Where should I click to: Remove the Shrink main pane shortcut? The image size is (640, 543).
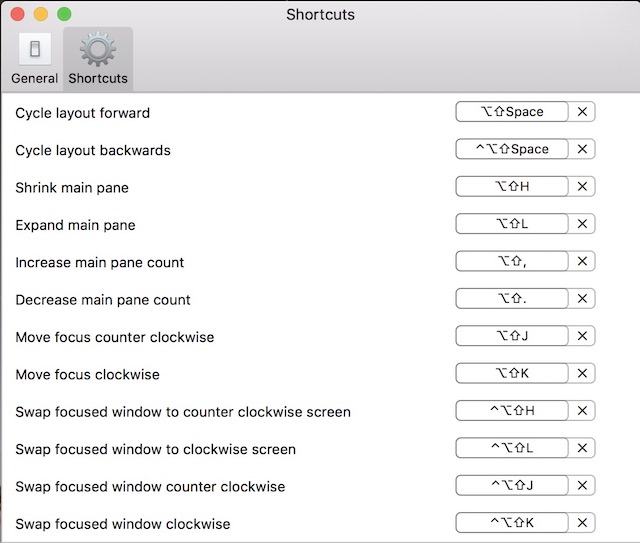point(582,187)
